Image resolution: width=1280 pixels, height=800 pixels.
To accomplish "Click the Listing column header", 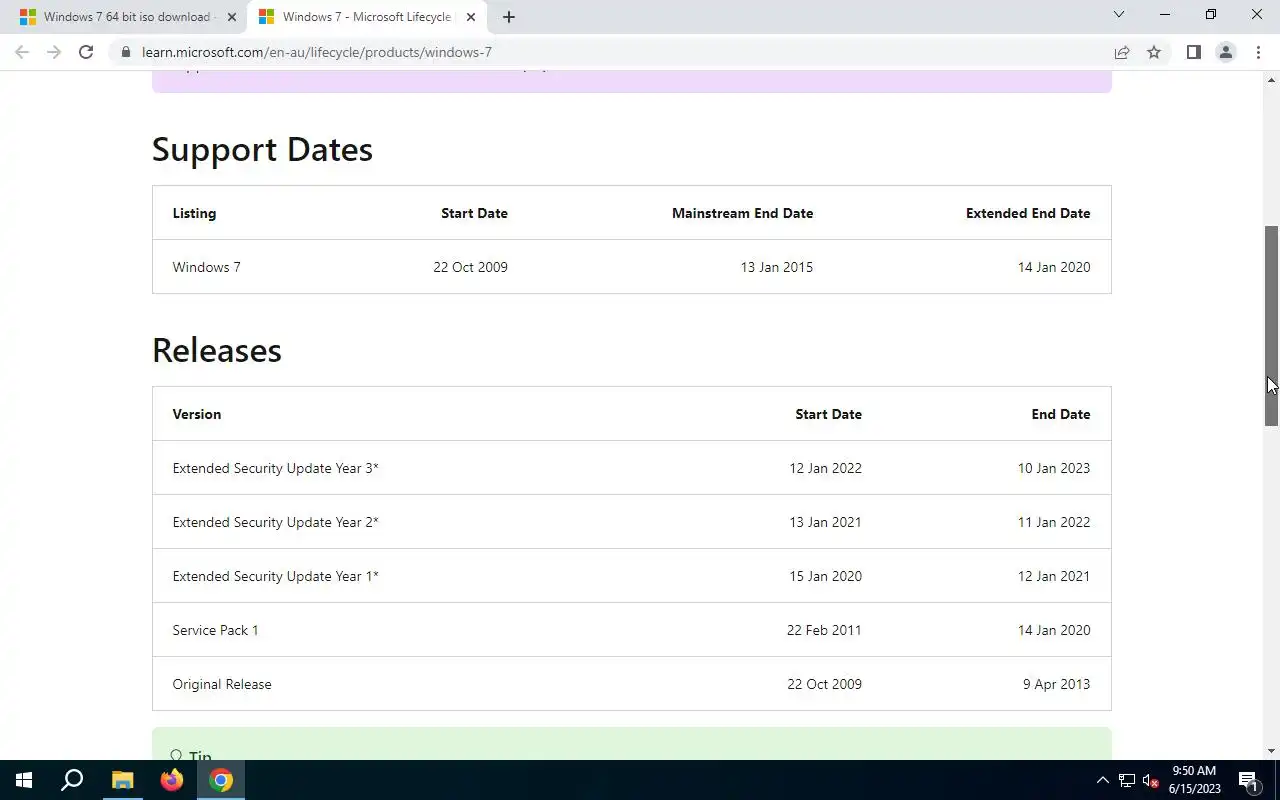I will tap(194, 213).
